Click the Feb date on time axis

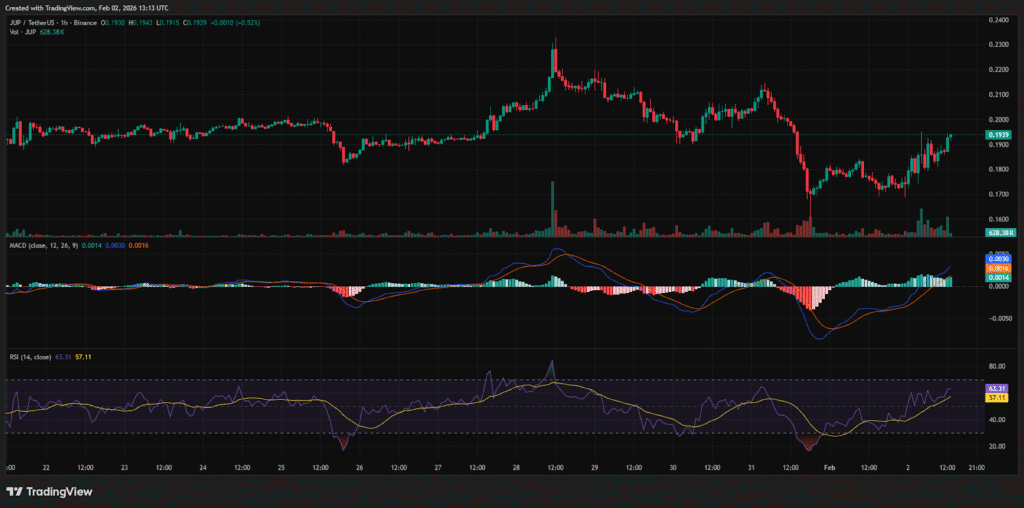click(x=829, y=467)
